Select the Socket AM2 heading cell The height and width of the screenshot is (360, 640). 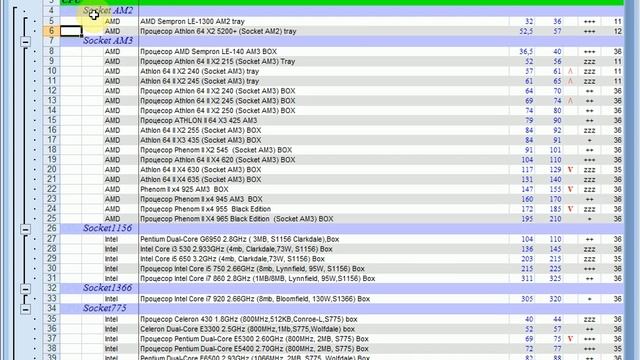point(108,11)
